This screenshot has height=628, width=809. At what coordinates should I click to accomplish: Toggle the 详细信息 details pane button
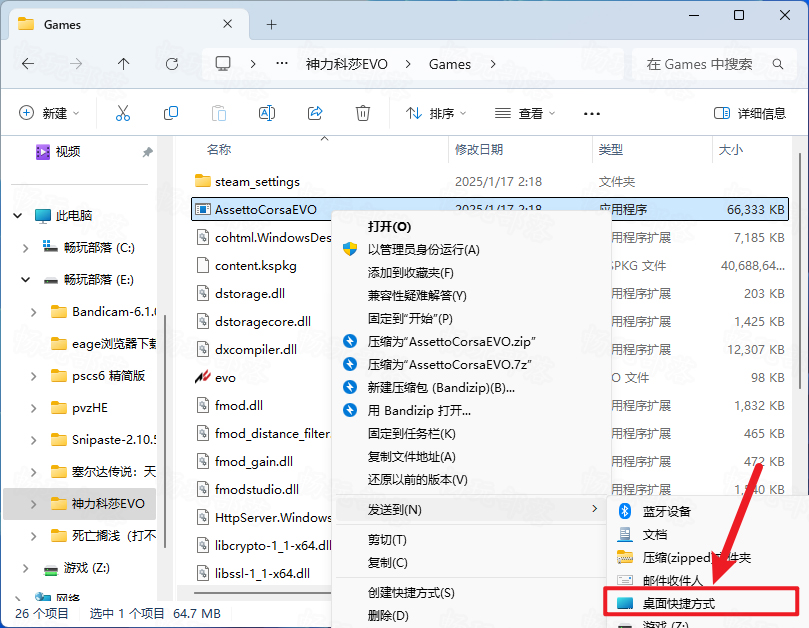pos(750,113)
